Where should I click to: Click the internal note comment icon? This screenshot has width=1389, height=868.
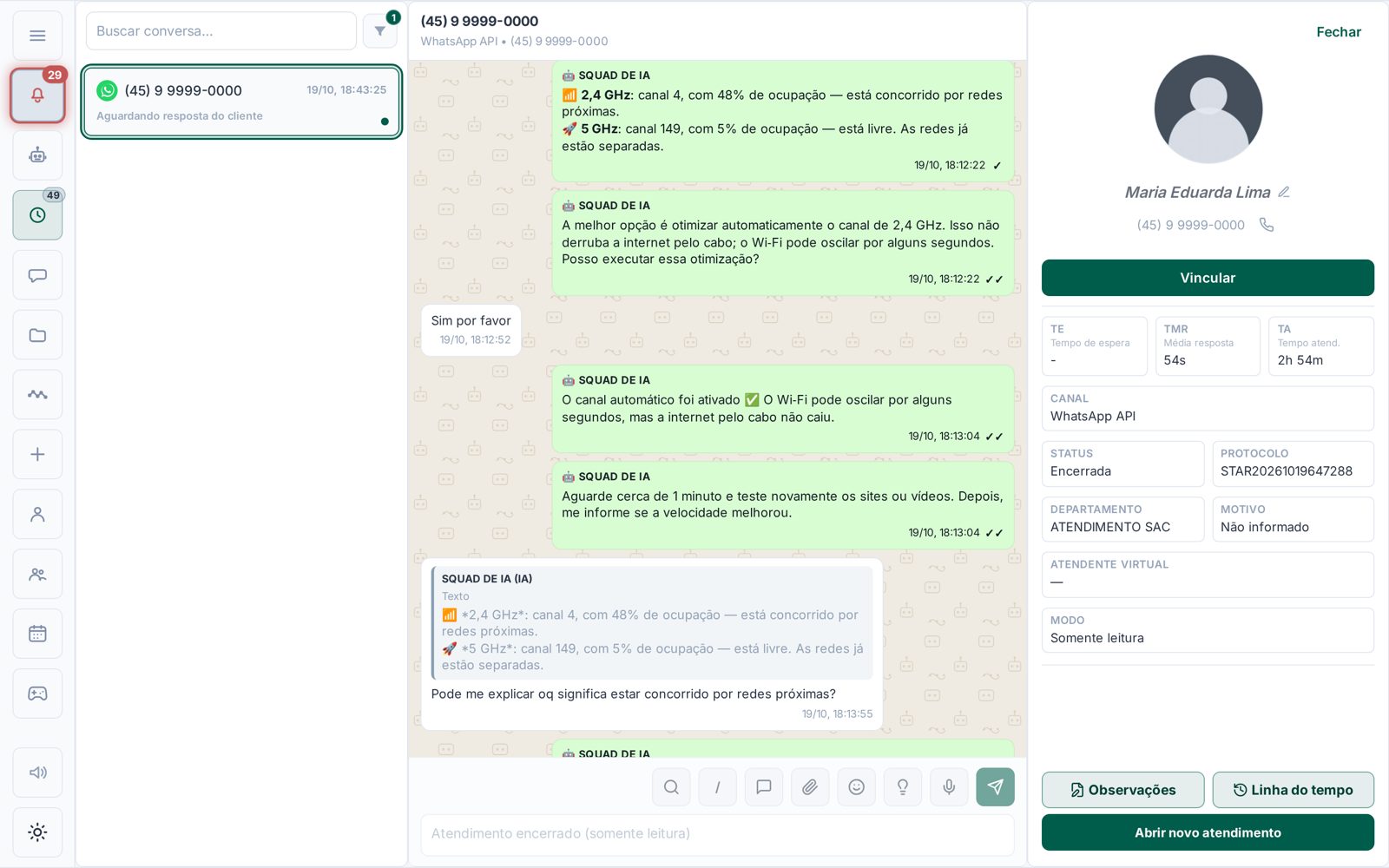(764, 787)
